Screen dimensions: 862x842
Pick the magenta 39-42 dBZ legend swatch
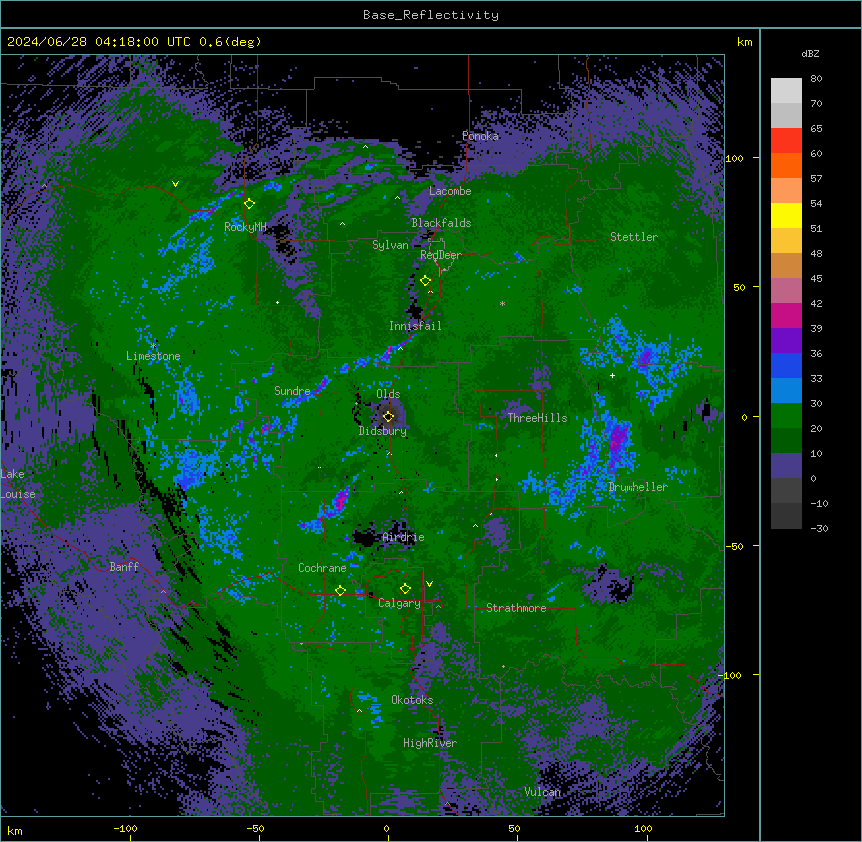pos(786,315)
